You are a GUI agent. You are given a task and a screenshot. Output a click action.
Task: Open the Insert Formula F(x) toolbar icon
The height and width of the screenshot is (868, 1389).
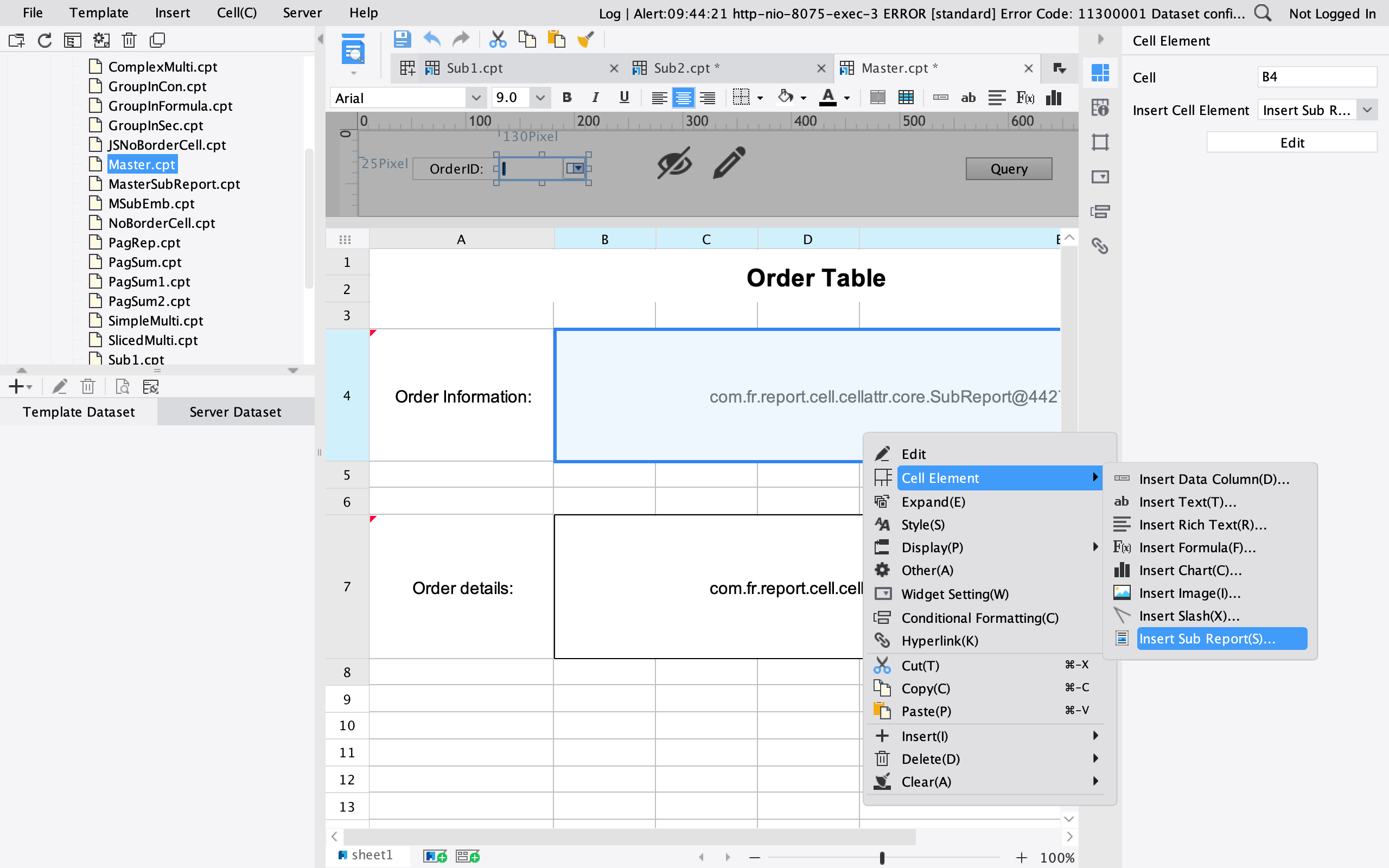1025,98
